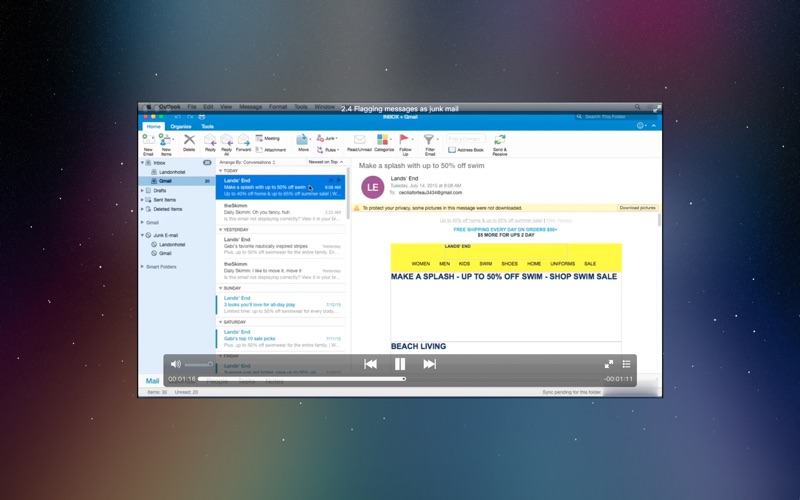
Task: Click the Delete X icon
Action: [189, 140]
